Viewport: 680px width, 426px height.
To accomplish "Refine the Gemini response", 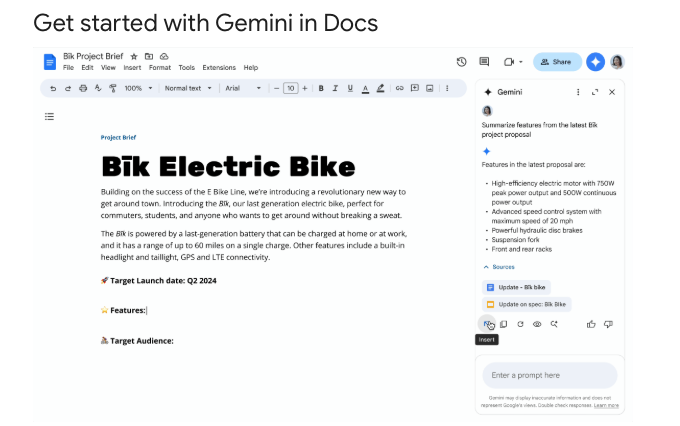I will [554, 324].
